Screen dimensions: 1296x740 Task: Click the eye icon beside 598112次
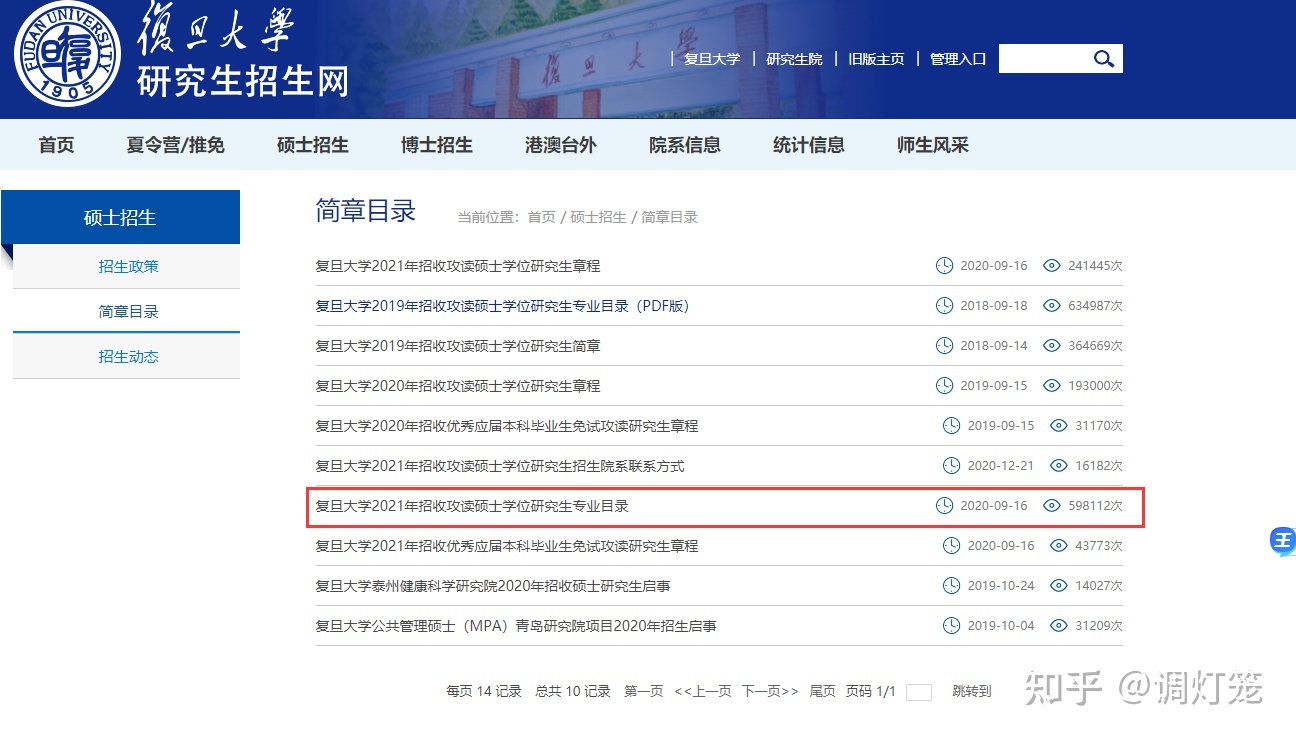1051,506
